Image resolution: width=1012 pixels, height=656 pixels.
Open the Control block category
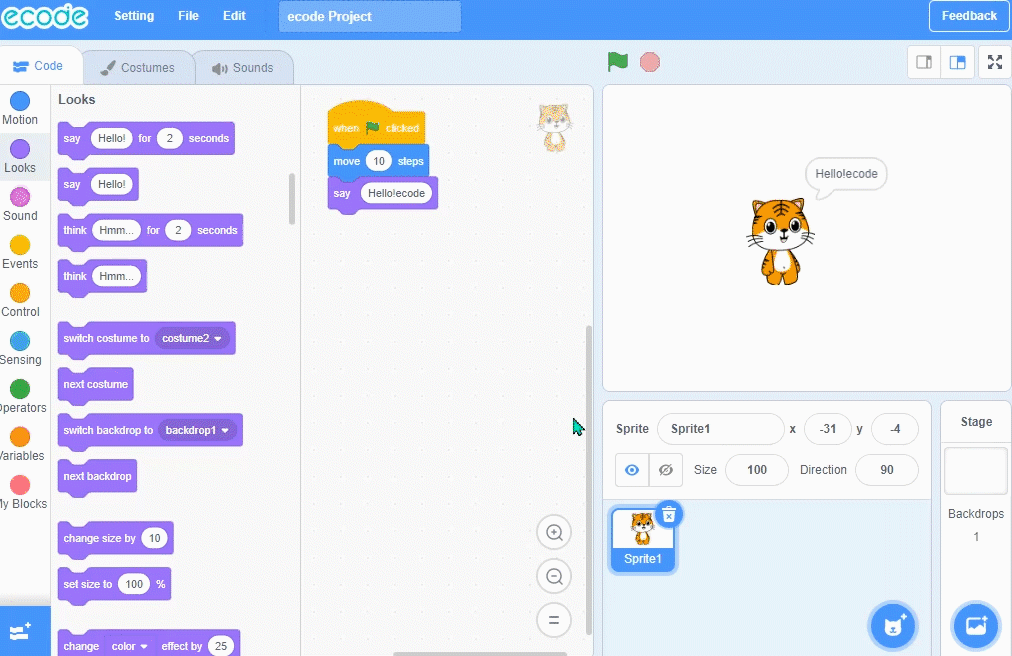pyautogui.click(x=20, y=300)
